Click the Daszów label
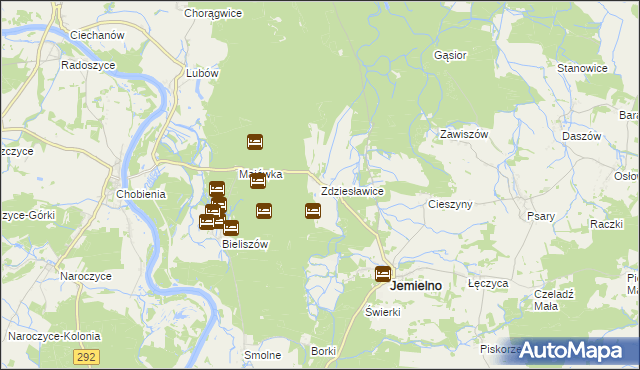This screenshot has width=640, height=370. pos(582,136)
